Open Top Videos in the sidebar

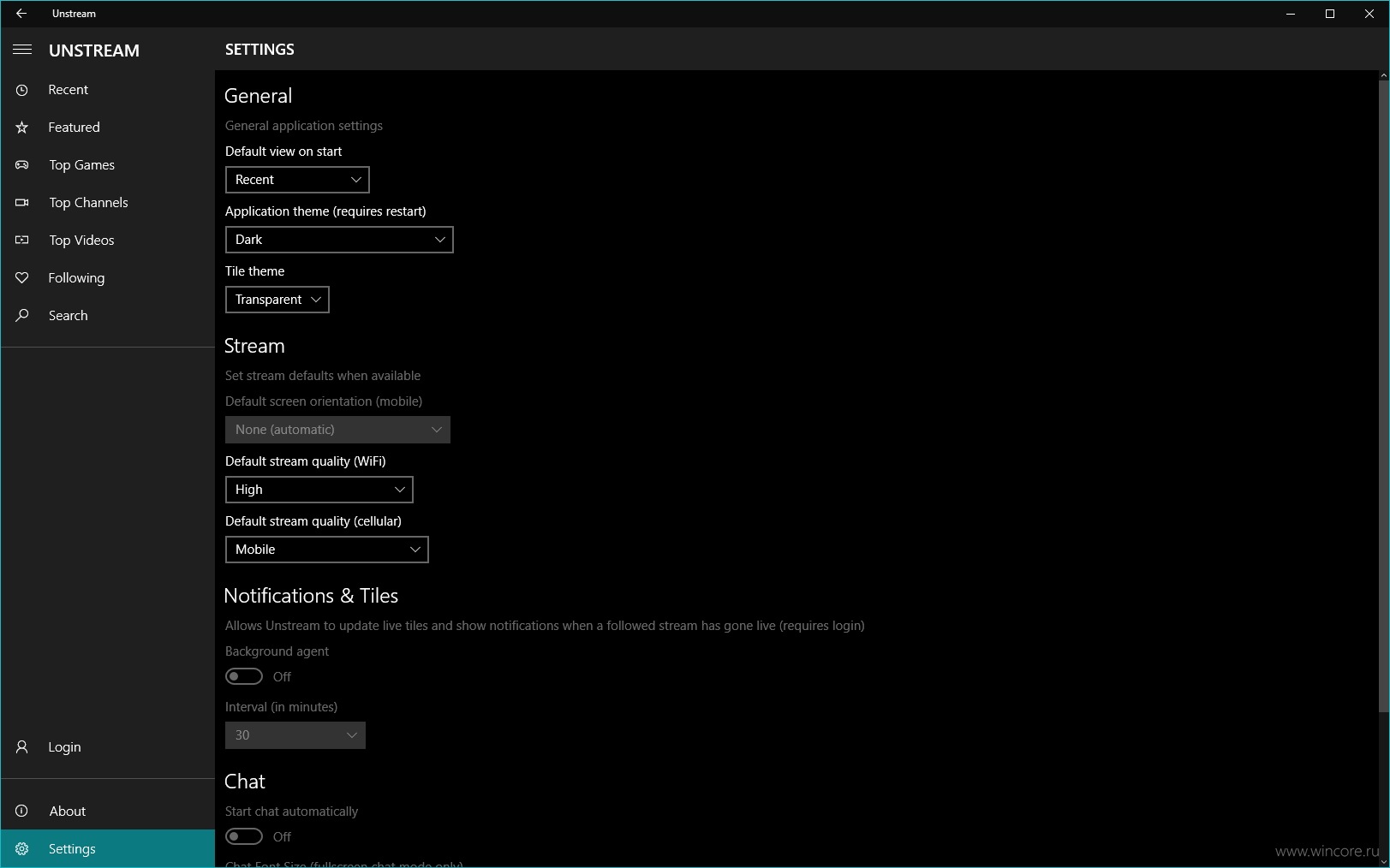pyautogui.click(x=107, y=241)
